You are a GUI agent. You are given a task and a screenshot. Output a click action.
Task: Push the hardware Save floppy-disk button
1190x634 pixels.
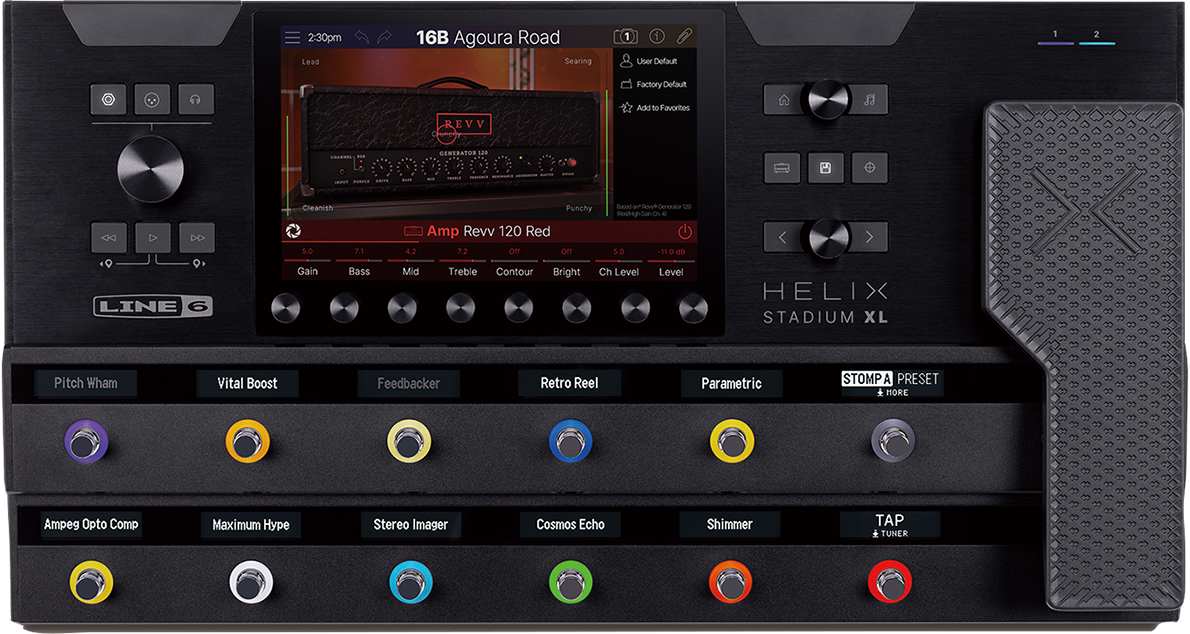tap(826, 168)
